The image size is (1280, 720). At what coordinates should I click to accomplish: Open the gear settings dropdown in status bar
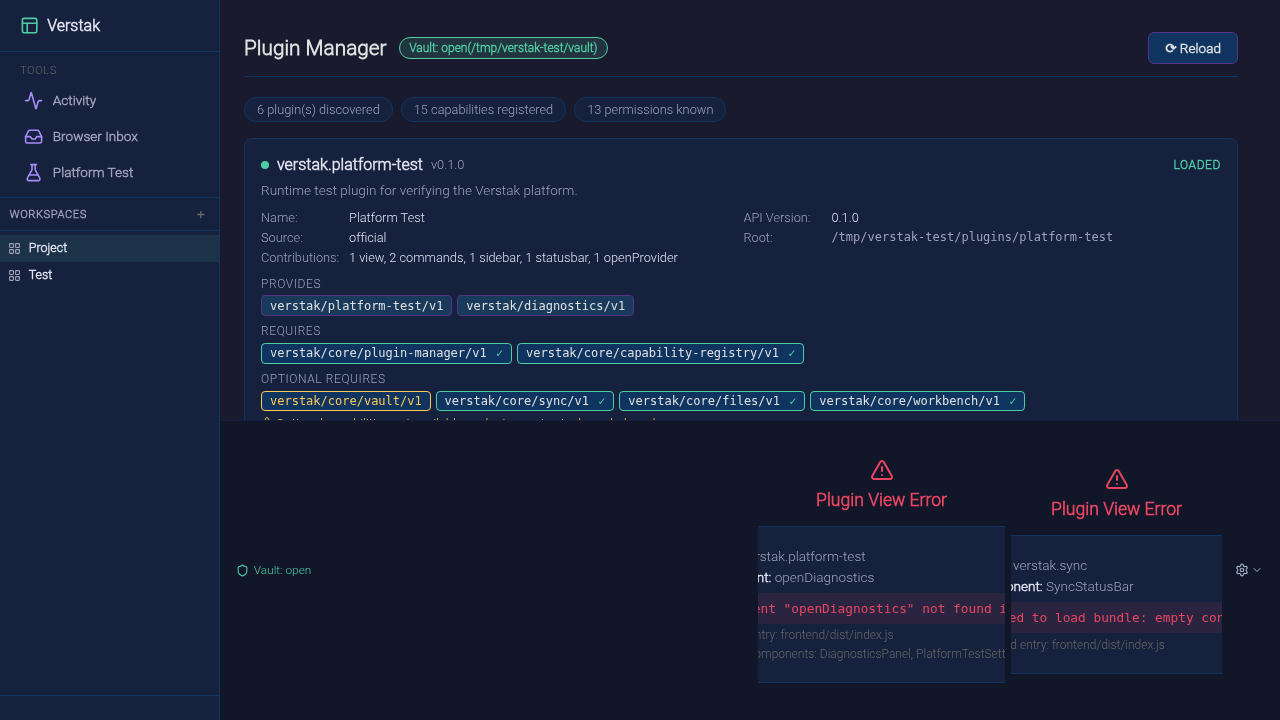pyautogui.click(x=1248, y=570)
